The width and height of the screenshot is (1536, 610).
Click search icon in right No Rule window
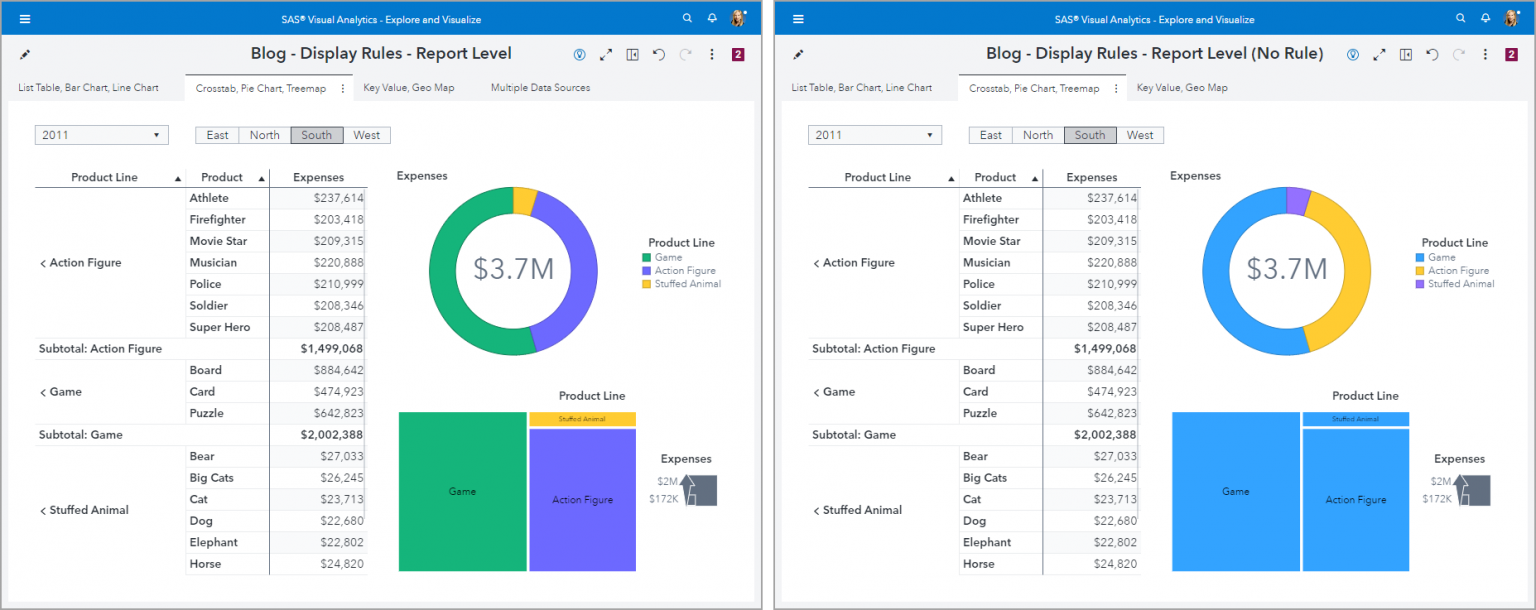coord(1460,18)
